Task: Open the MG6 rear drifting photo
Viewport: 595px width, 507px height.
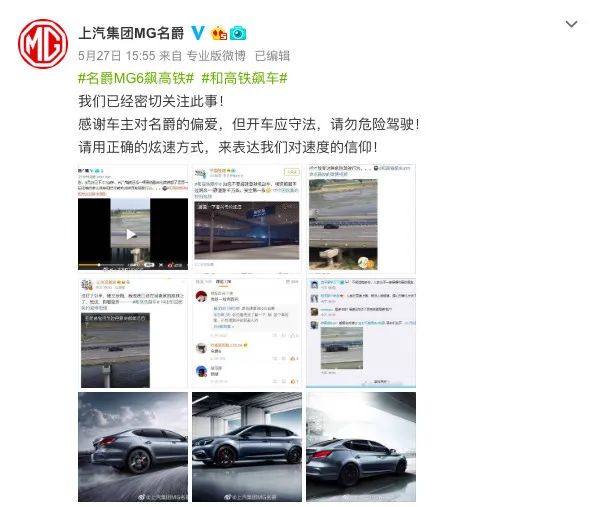Action: [x=133, y=447]
